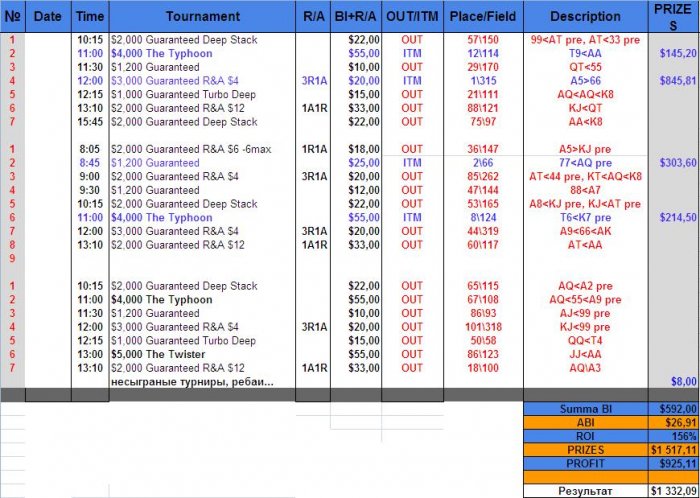Click the 8:05 time cell
This screenshot has height=498, width=700.
point(90,149)
